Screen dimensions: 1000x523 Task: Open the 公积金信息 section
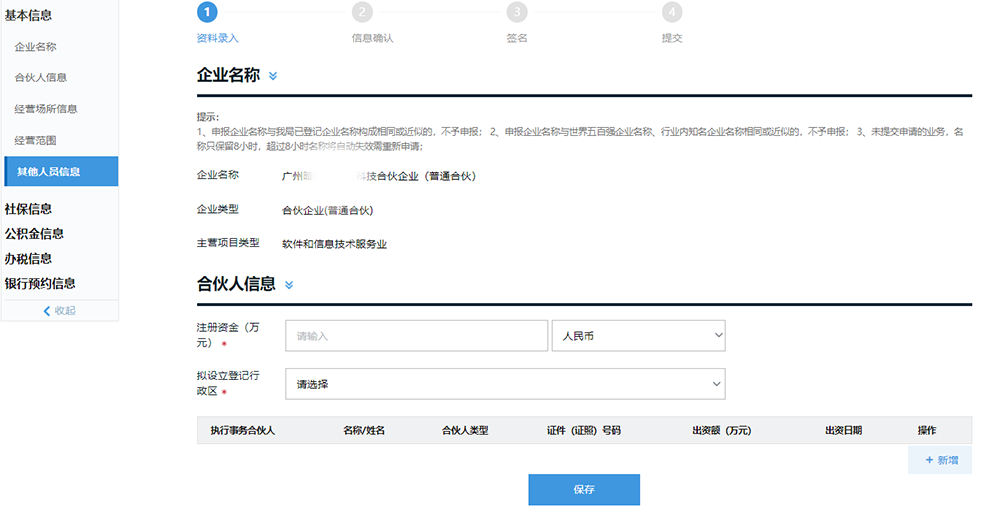coord(34,233)
